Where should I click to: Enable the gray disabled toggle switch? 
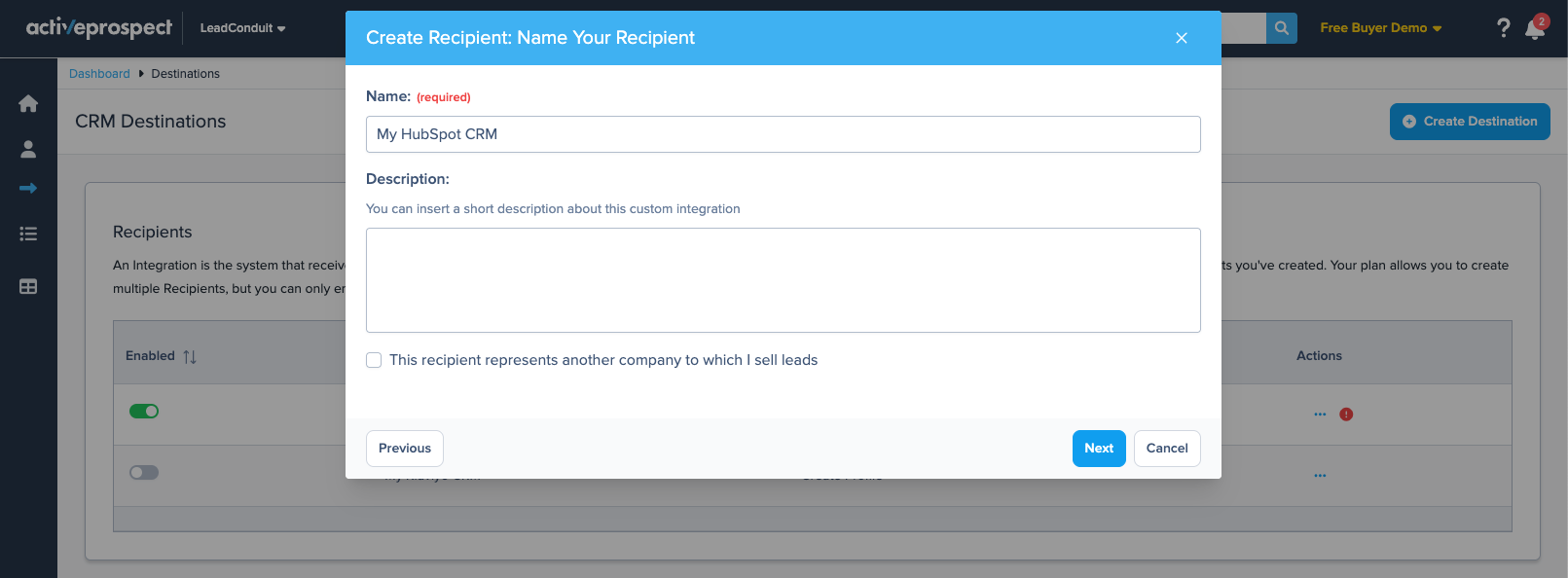144,473
